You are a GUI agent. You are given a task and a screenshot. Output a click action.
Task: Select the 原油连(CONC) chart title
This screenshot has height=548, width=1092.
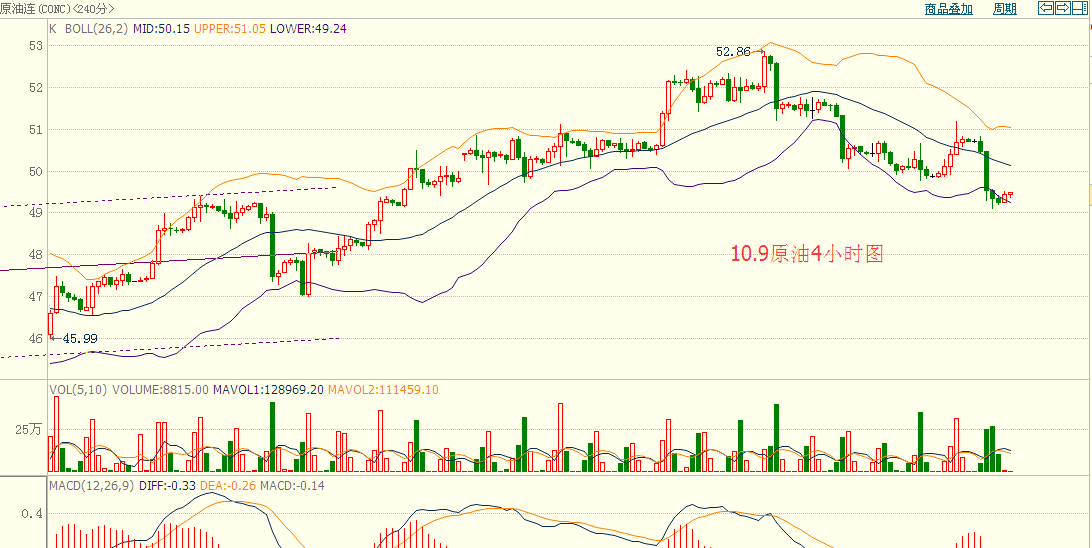point(36,8)
